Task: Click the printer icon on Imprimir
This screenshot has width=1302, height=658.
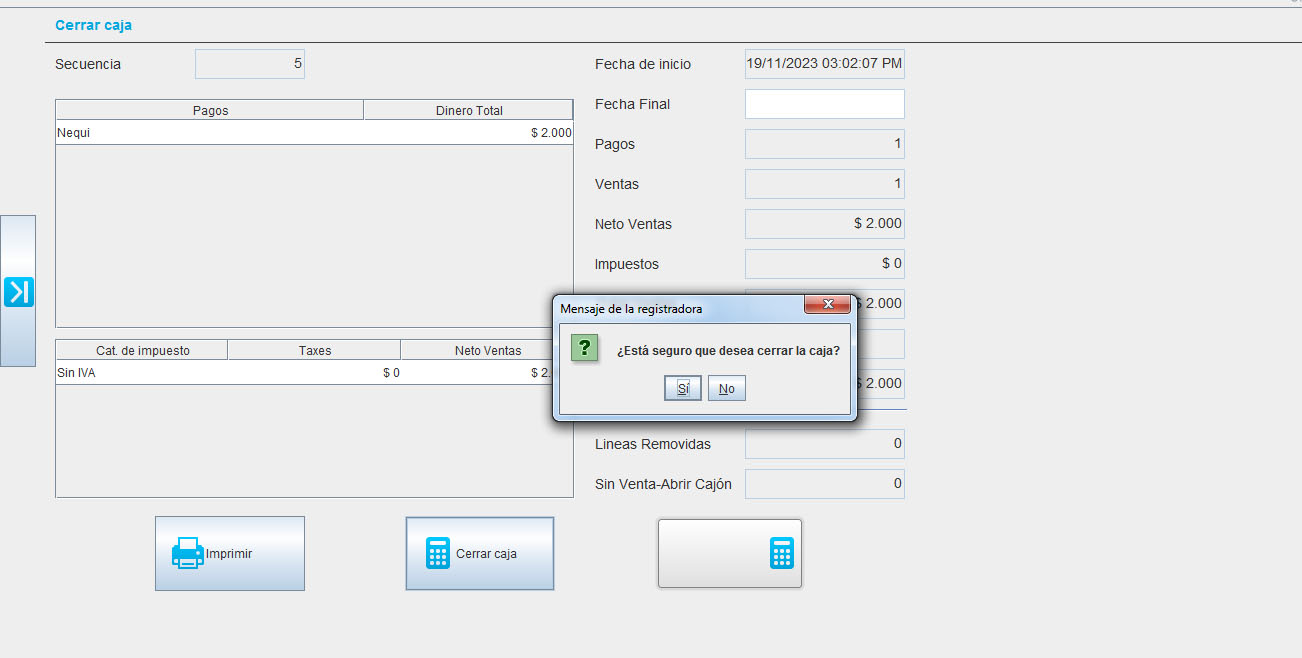Action: pyautogui.click(x=187, y=553)
